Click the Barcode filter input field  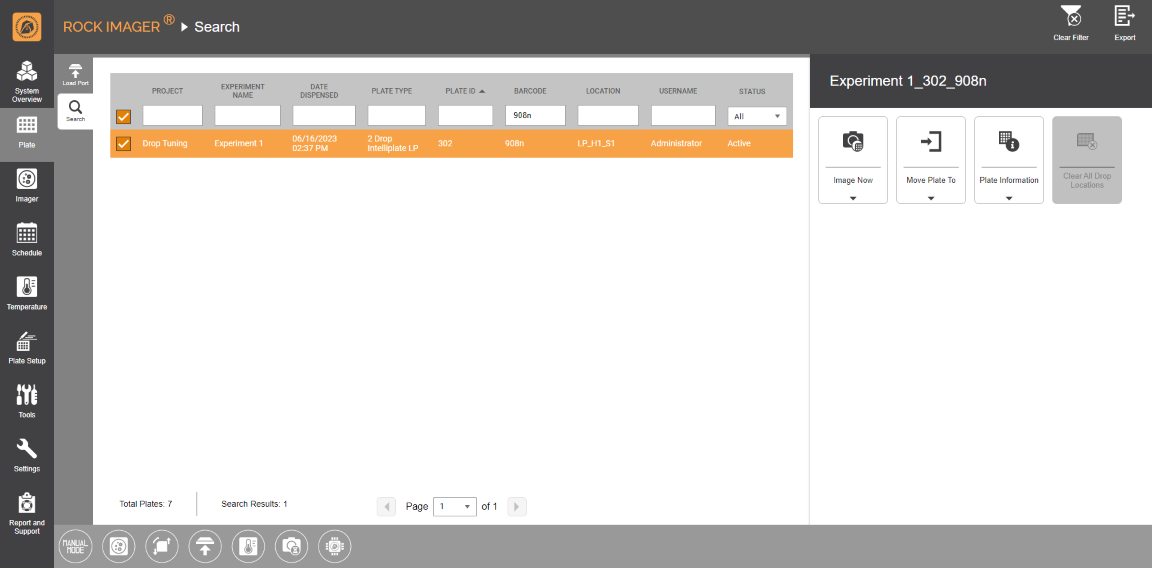pyautogui.click(x=535, y=116)
